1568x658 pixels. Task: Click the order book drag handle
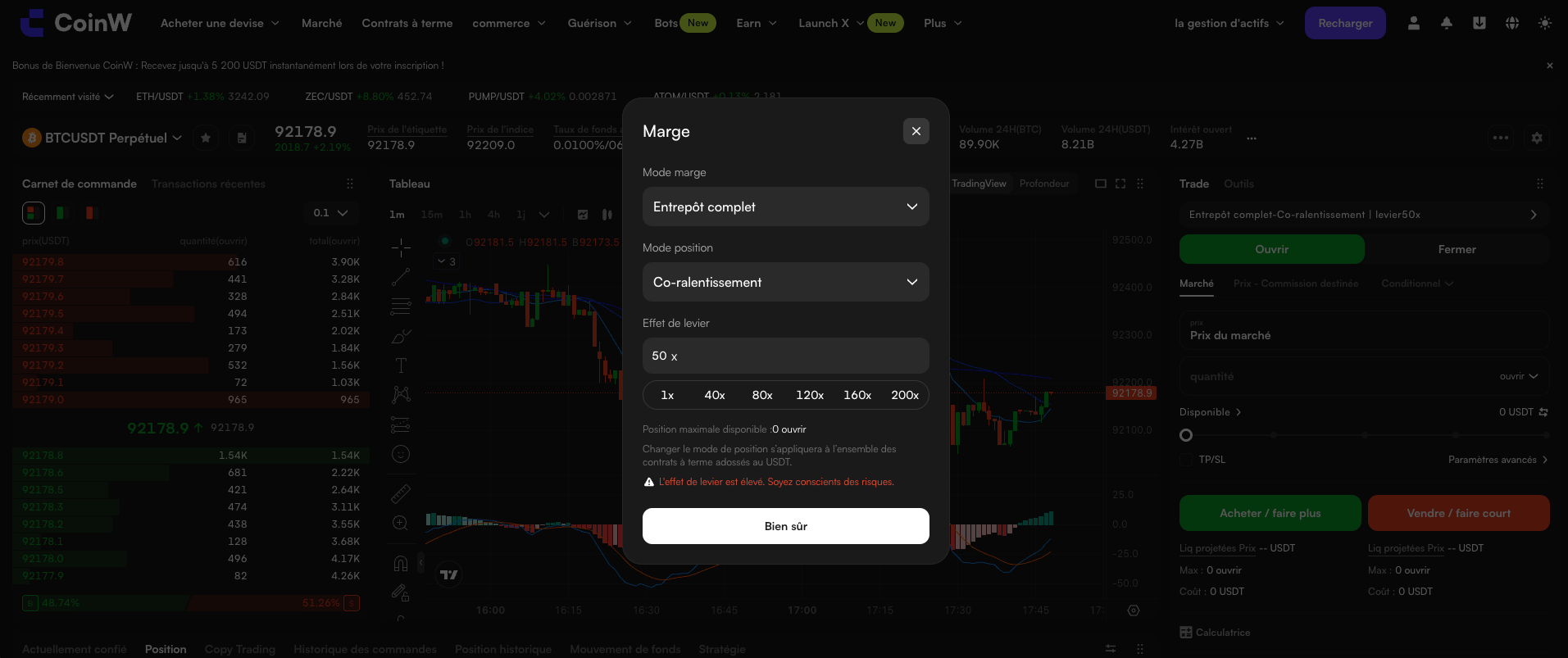(x=350, y=184)
